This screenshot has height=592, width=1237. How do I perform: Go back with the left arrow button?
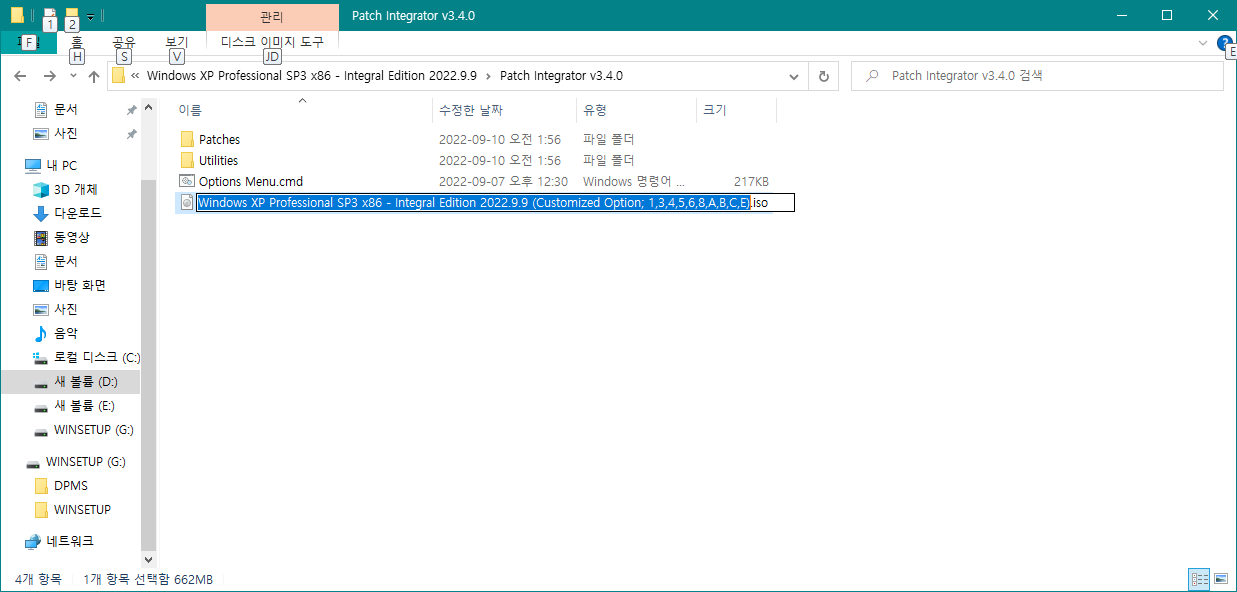tap(21, 76)
